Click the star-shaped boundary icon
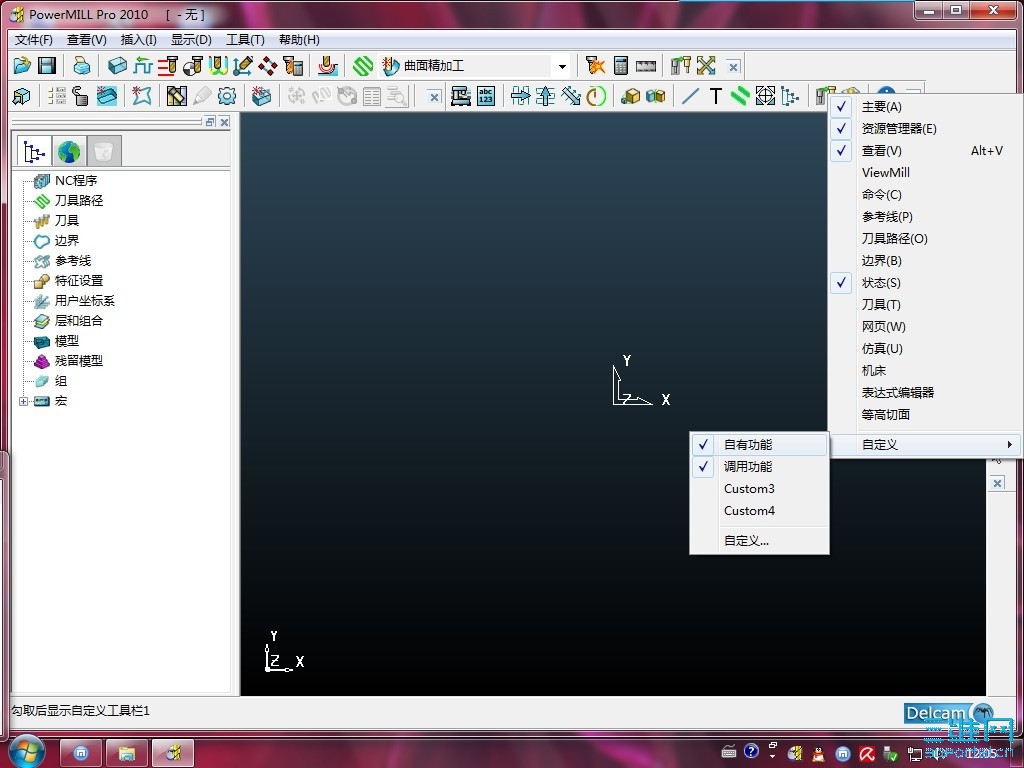1024x768 pixels. click(x=142, y=97)
